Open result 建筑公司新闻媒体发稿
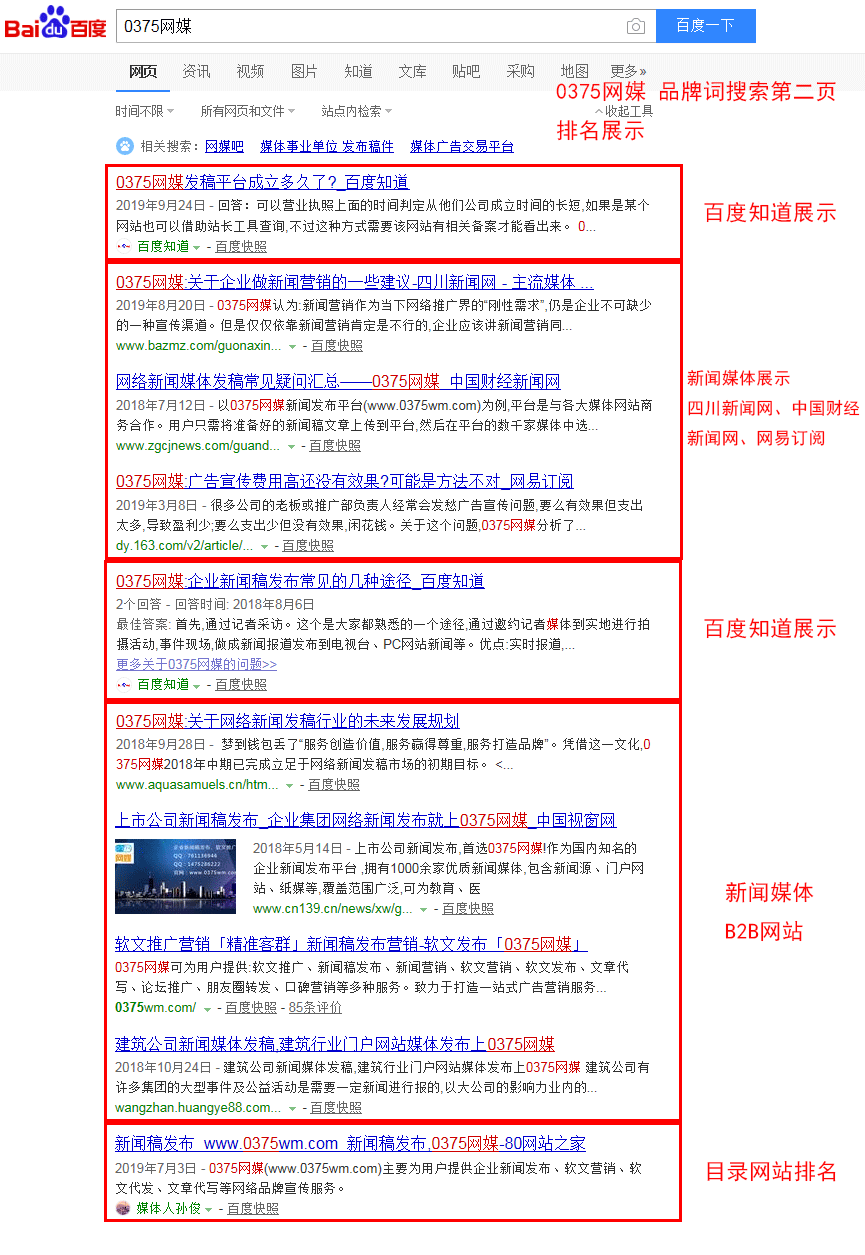This screenshot has width=865, height=1255. pos(335,1044)
